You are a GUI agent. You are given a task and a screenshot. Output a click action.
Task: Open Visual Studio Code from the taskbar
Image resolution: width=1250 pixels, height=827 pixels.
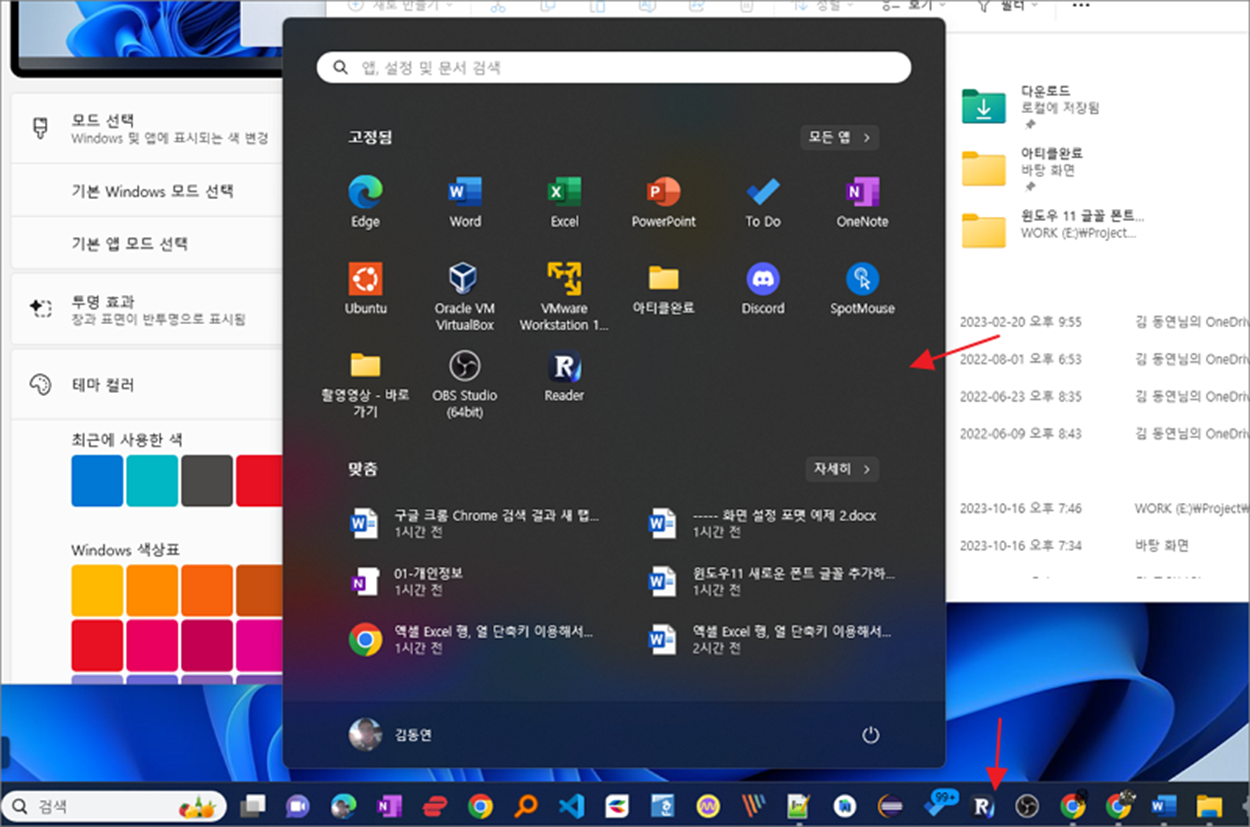coord(571,806)
